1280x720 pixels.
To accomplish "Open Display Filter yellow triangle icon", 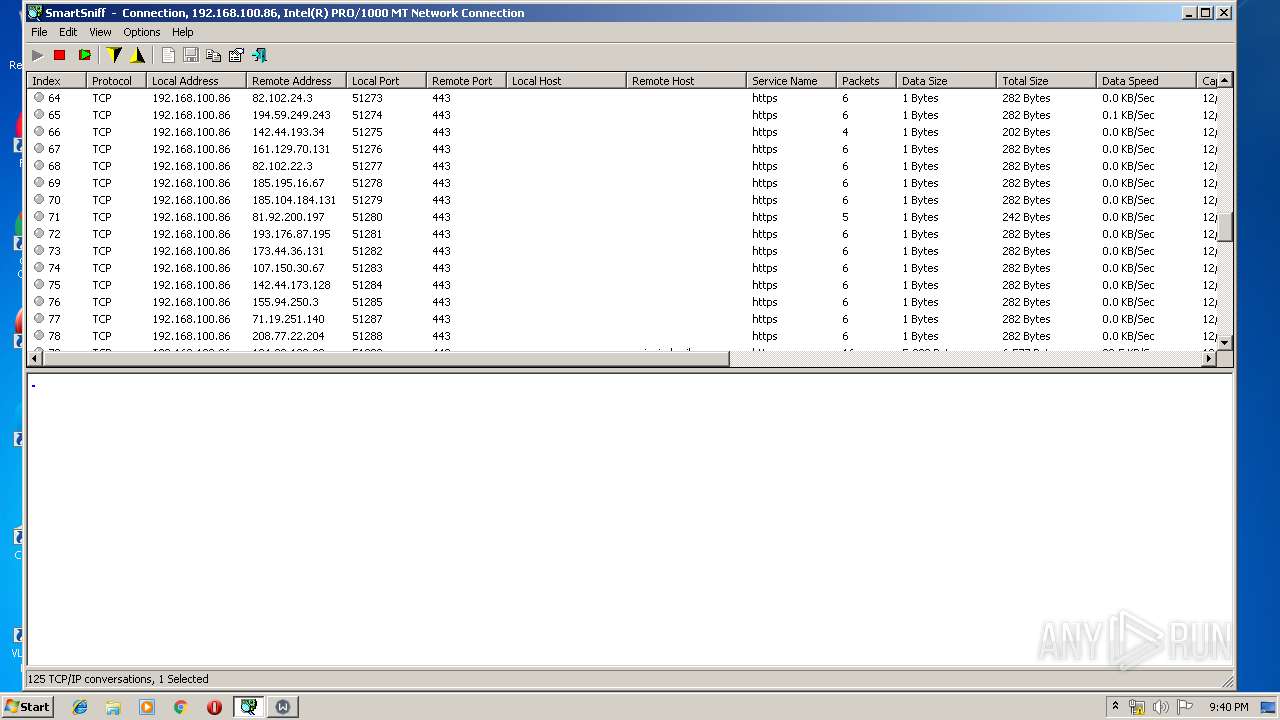I will 137,55.
